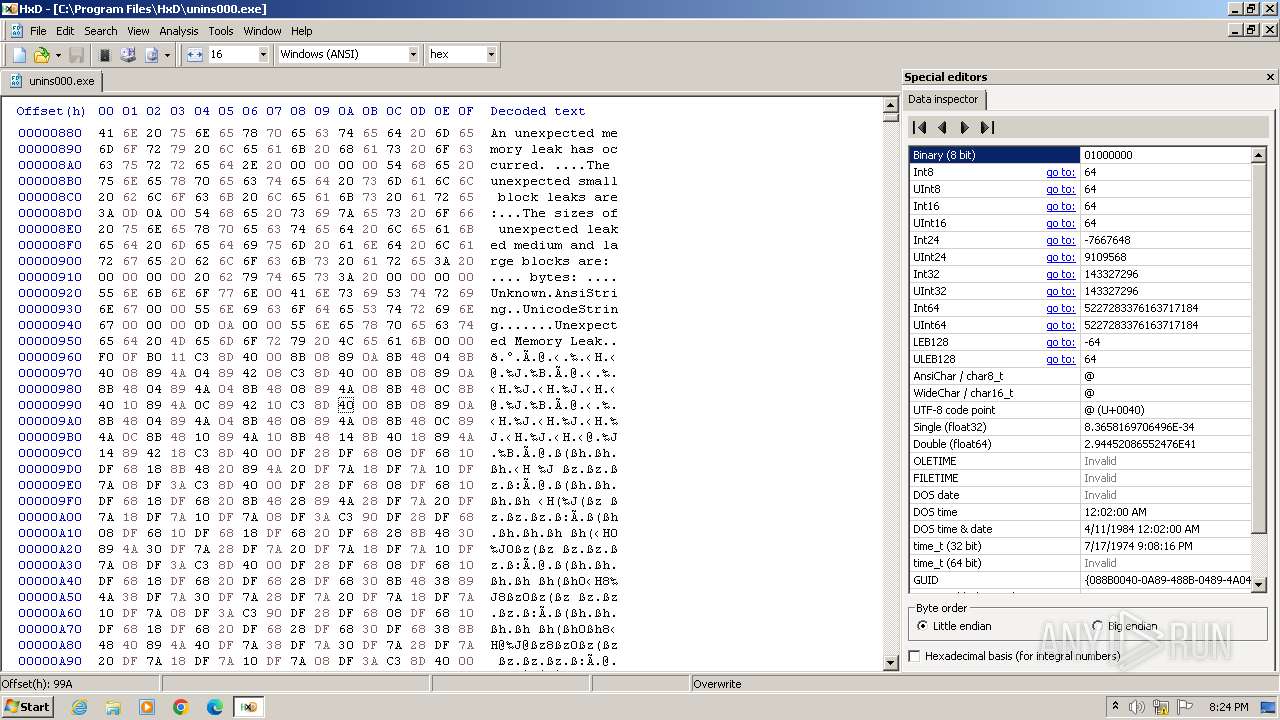
Task: Jump to last byte in Data inspector
Action: tap(987, 127)
